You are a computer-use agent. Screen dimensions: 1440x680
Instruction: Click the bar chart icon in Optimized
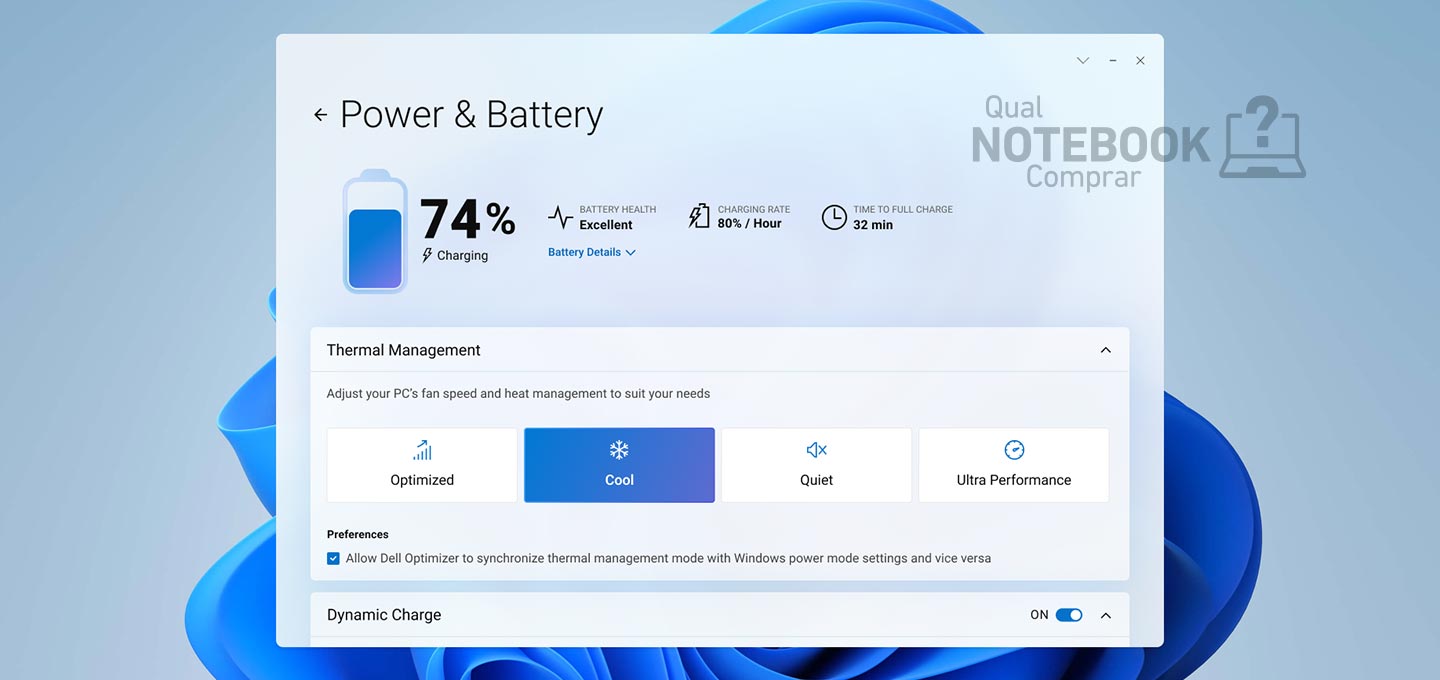422,450
